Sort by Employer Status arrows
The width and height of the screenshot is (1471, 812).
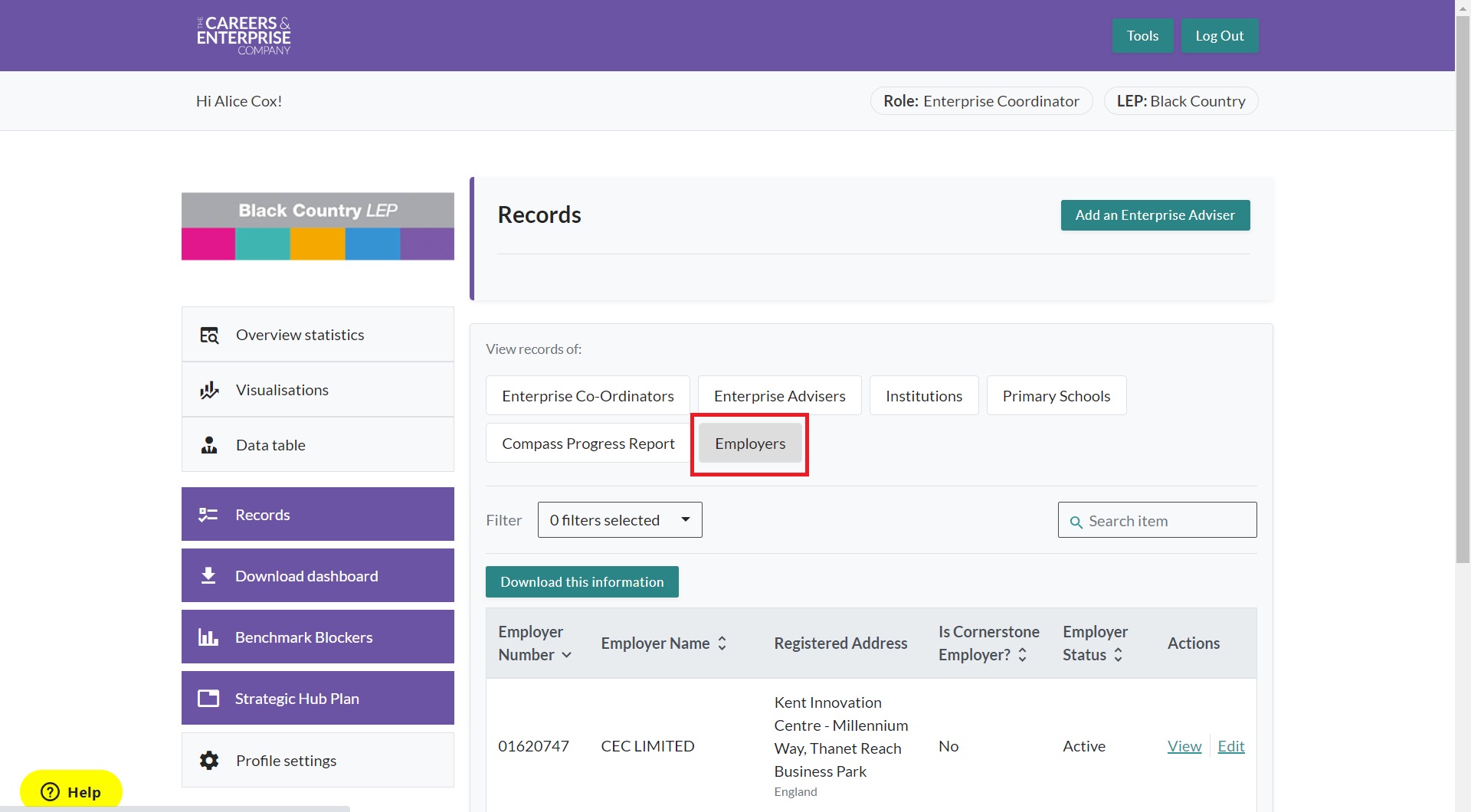[1118, 655]
